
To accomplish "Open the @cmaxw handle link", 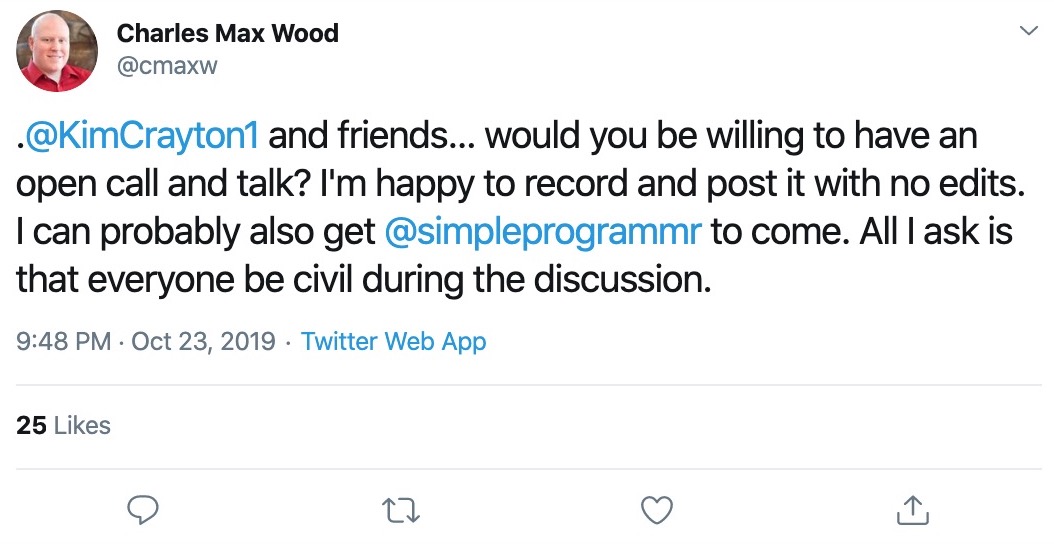I will [167, 66].
